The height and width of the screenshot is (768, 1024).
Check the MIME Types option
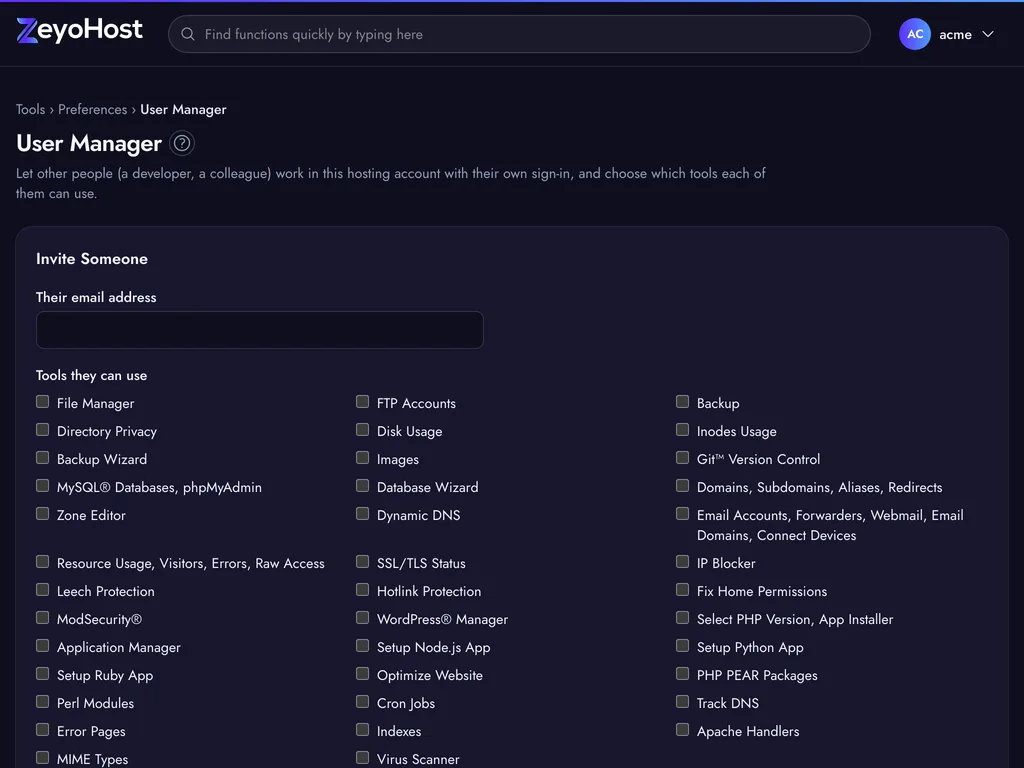42,758
